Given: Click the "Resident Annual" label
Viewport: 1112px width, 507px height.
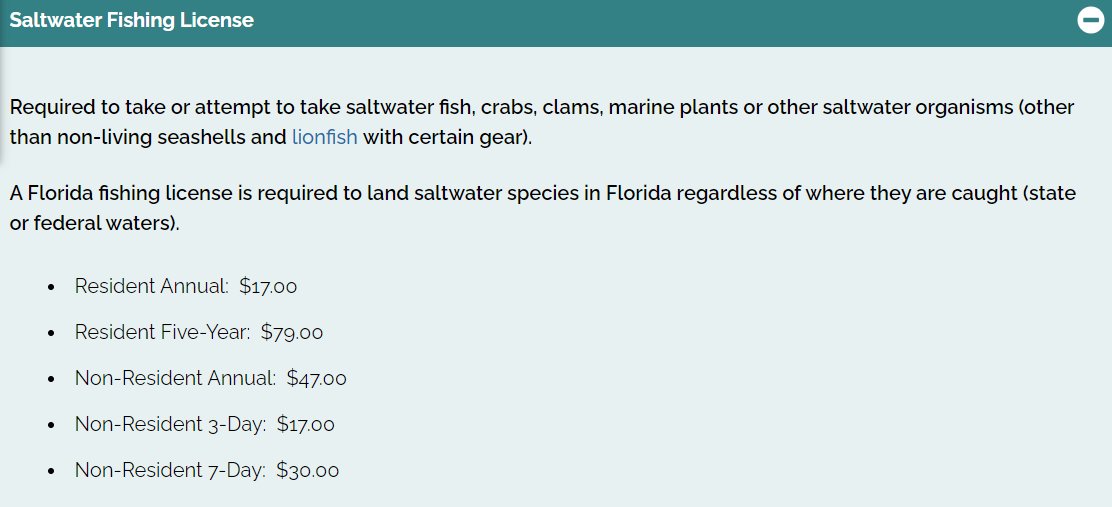Looking at the screenshot, I should pos(152,286).
